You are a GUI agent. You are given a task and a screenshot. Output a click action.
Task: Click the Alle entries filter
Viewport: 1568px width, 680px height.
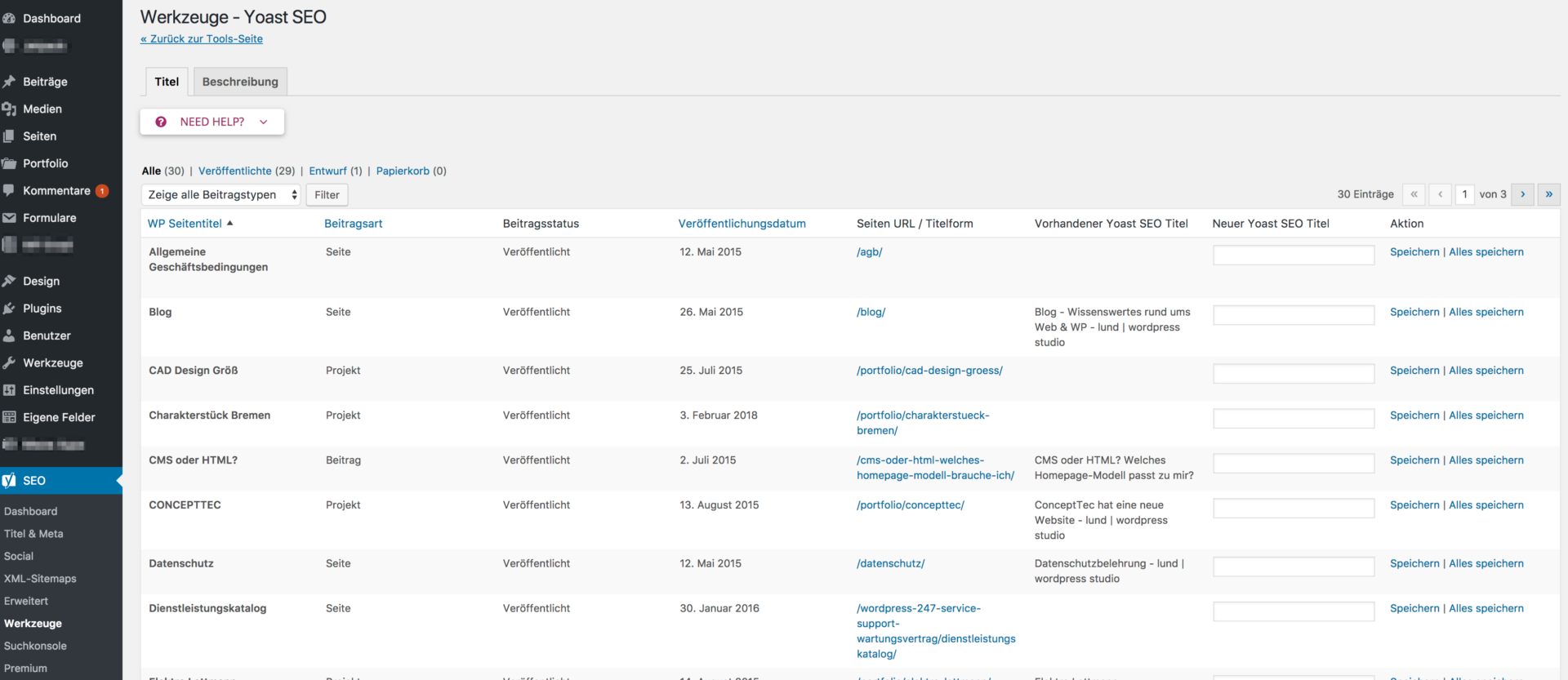pyautogui.click(x=151, y=171)
